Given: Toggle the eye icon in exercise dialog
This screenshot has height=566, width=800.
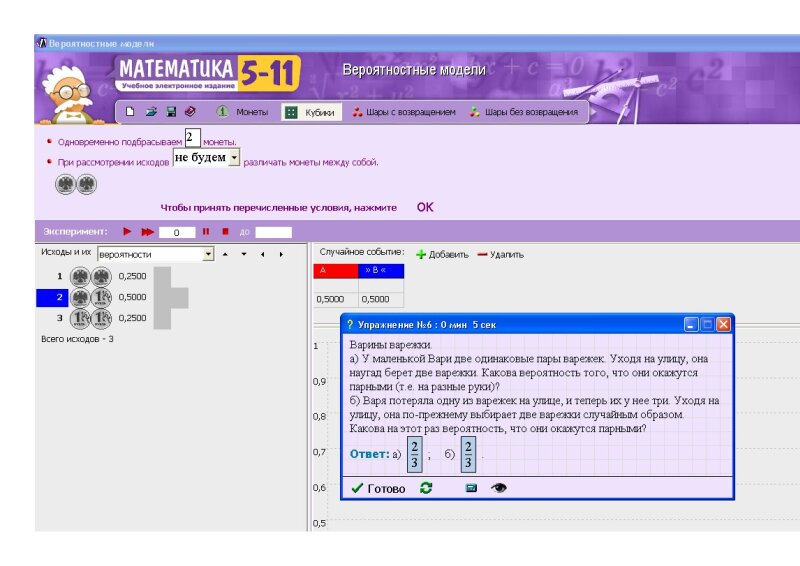Looking at the screenshot, I should click(x=498, y=488).
